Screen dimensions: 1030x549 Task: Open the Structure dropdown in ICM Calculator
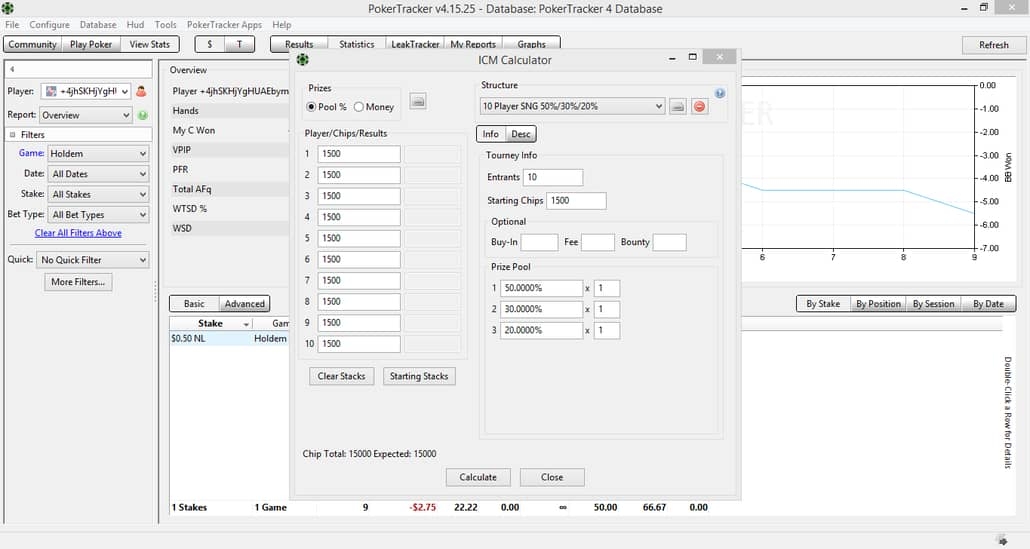point(572,106)
